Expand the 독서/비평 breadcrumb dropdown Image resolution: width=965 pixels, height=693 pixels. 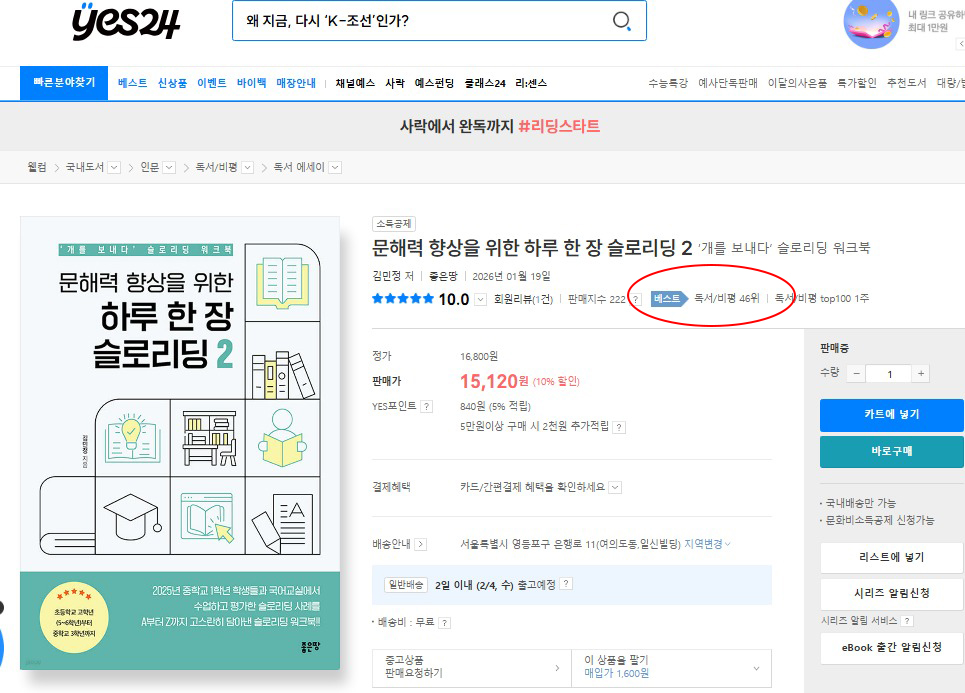(247, 167)
